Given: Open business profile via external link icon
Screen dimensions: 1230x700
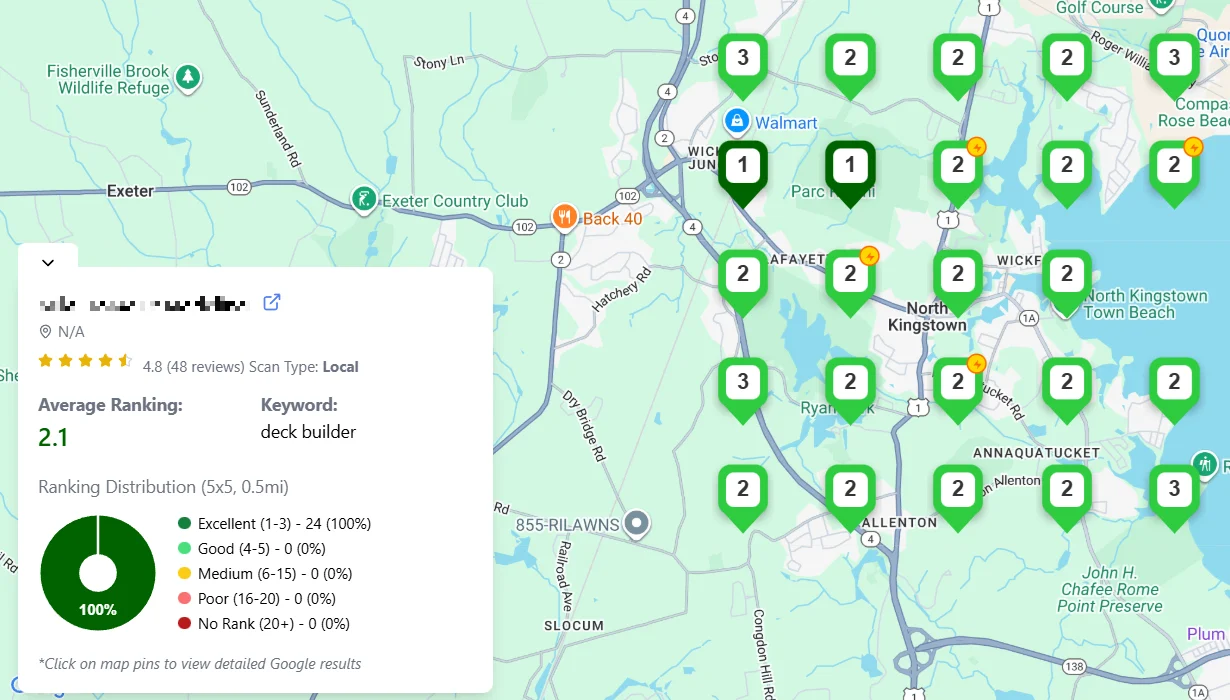Looking at the screenshot, I should coord(271,302).
